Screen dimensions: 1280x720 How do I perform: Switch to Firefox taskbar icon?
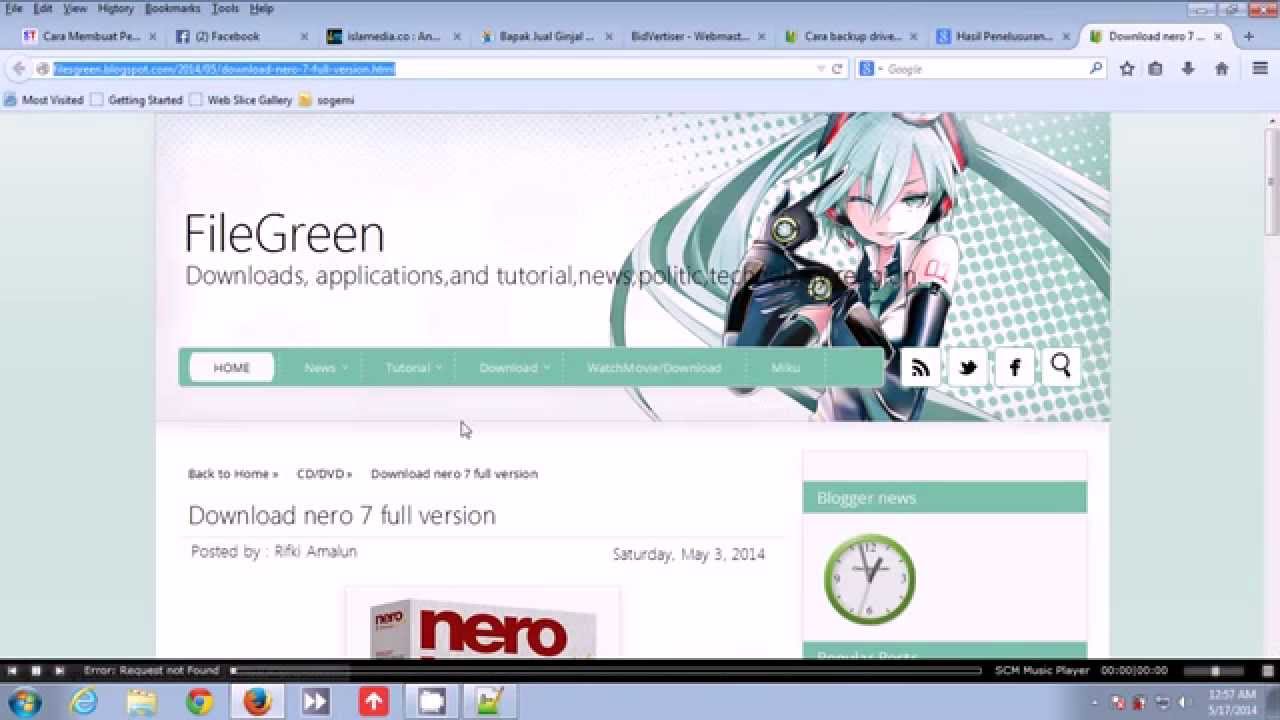pos(257,702)
